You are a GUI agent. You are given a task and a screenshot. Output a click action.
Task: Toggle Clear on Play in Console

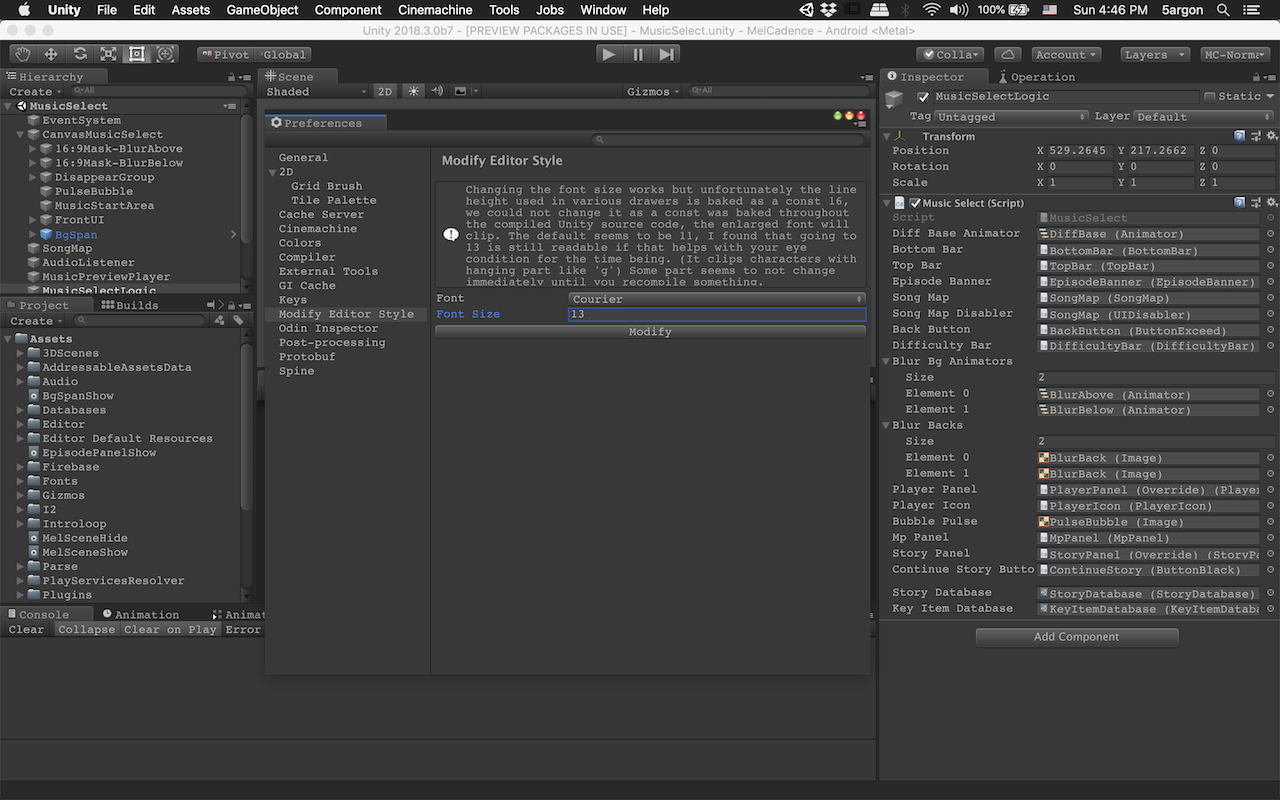coord(170,629)
